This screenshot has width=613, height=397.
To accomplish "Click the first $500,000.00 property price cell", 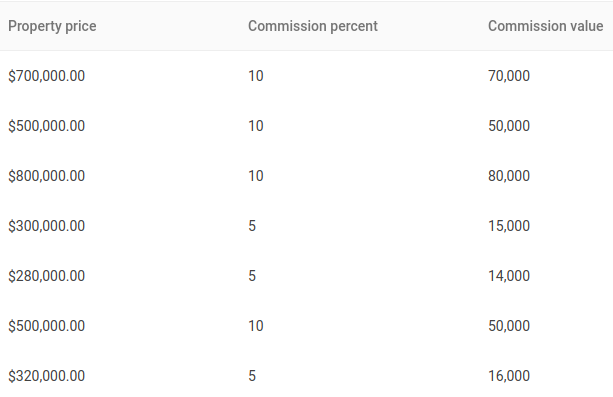I will pyautogui.click(x=47, y=126).
